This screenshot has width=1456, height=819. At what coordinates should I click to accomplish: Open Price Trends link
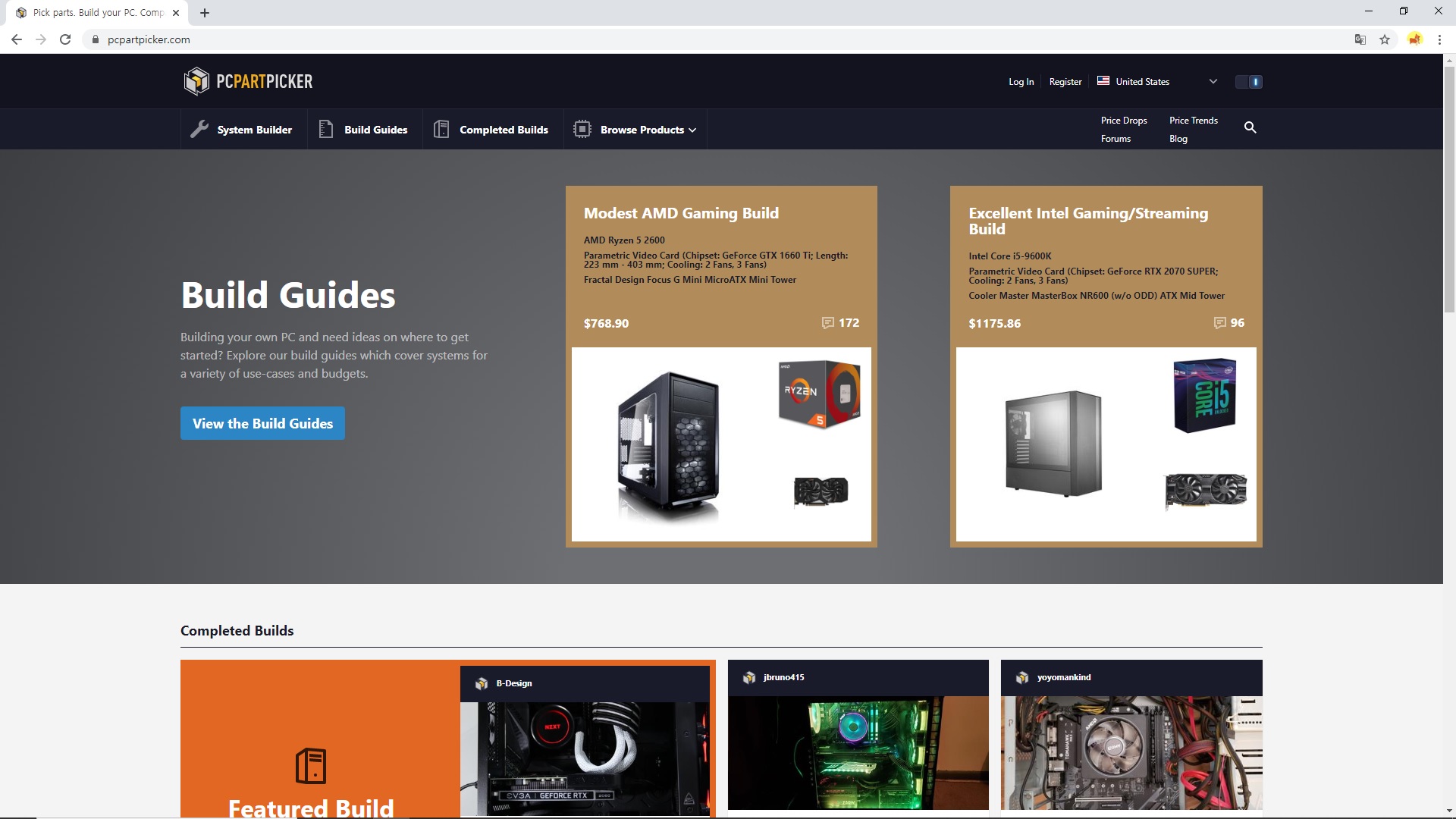pyautogui.click(x=1194, y=121)
